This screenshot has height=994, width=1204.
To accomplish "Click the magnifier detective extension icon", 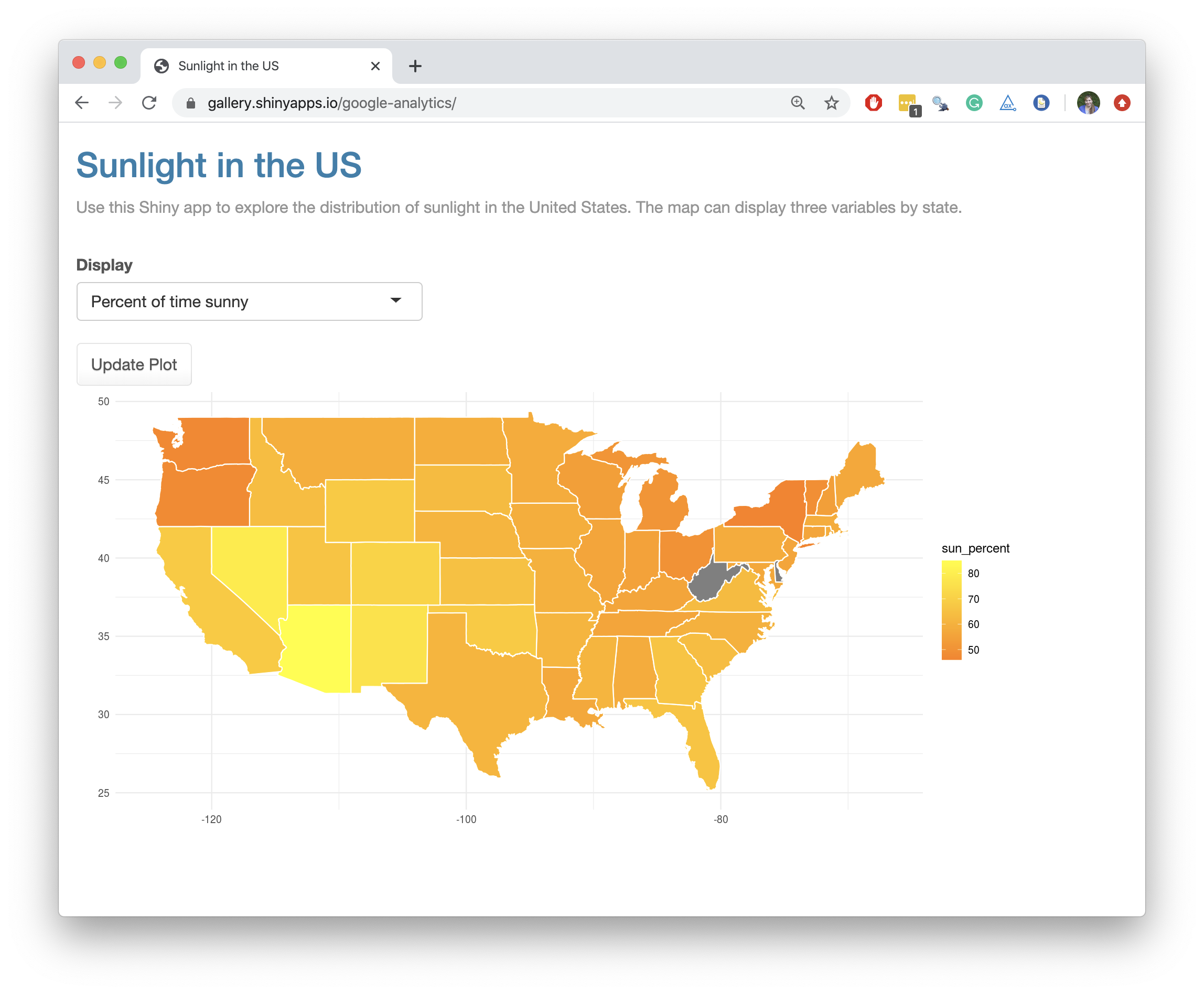I will click(941, 103).
